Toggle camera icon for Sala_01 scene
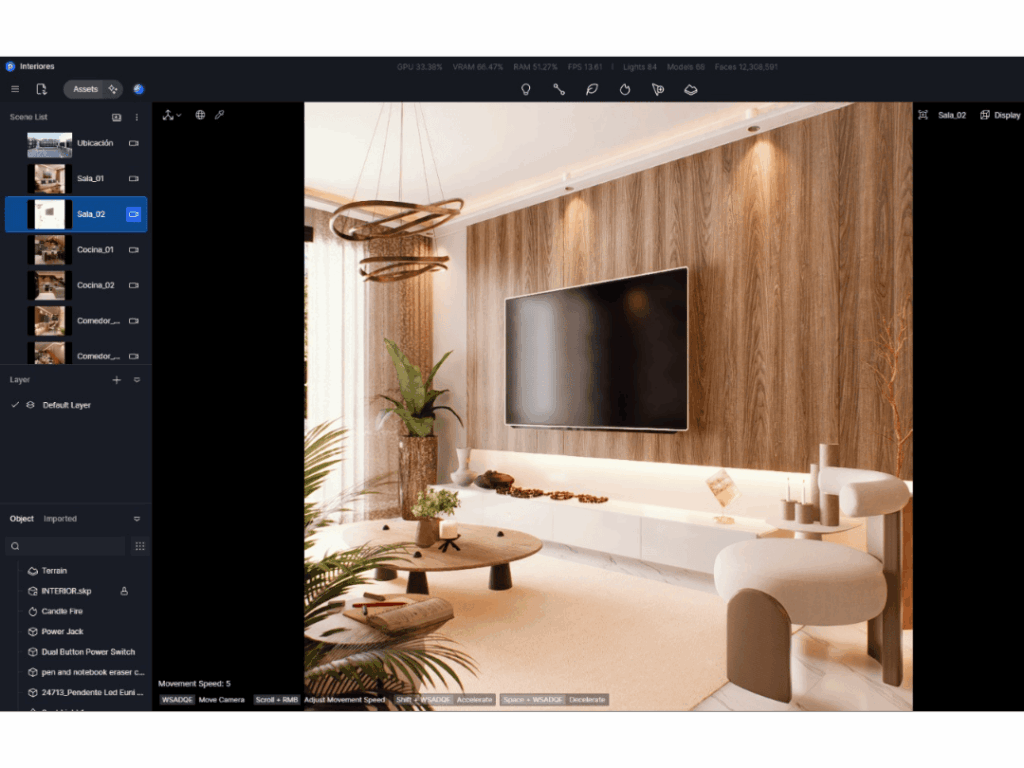 [x=134, y=178]
